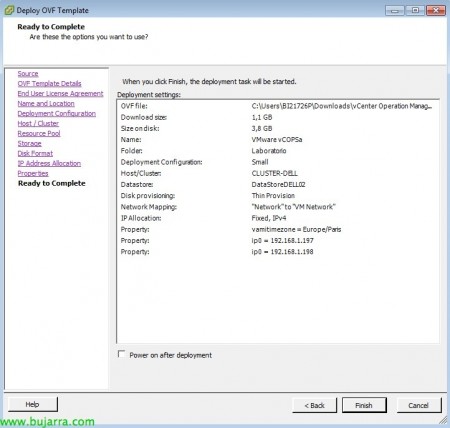Image resolution: width=450 pixels, height=428 pixels.
Task: Click the < Back button
Action: tap(314, 405)
